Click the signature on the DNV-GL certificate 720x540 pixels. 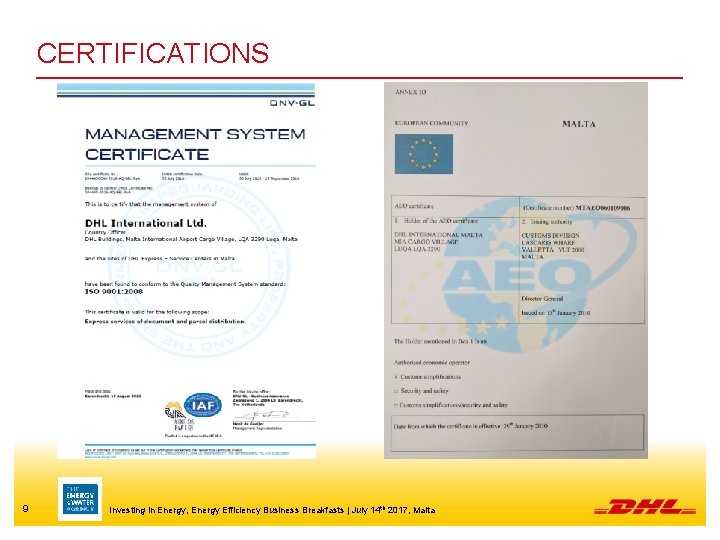(x=269, y=416)
